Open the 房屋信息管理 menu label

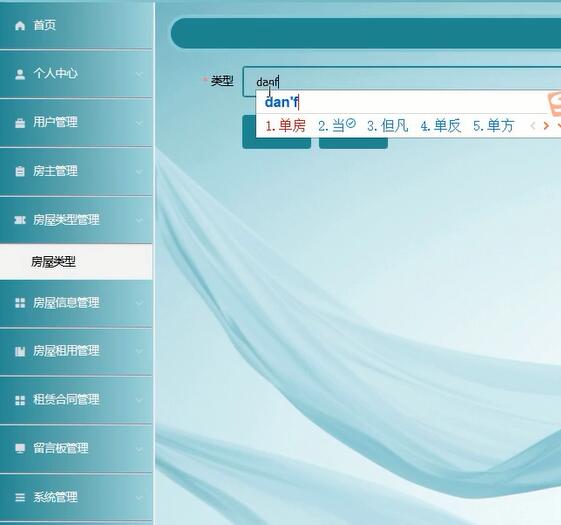point(66,303)
